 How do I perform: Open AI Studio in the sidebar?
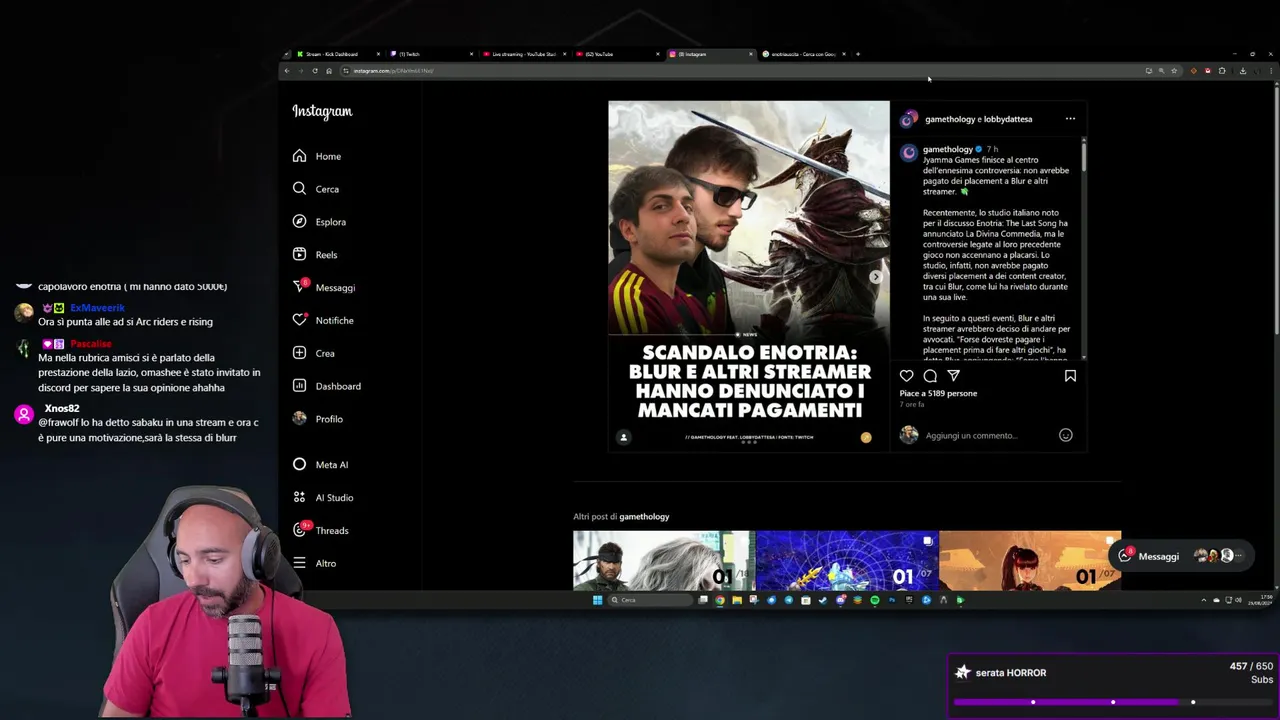(323, 497)
